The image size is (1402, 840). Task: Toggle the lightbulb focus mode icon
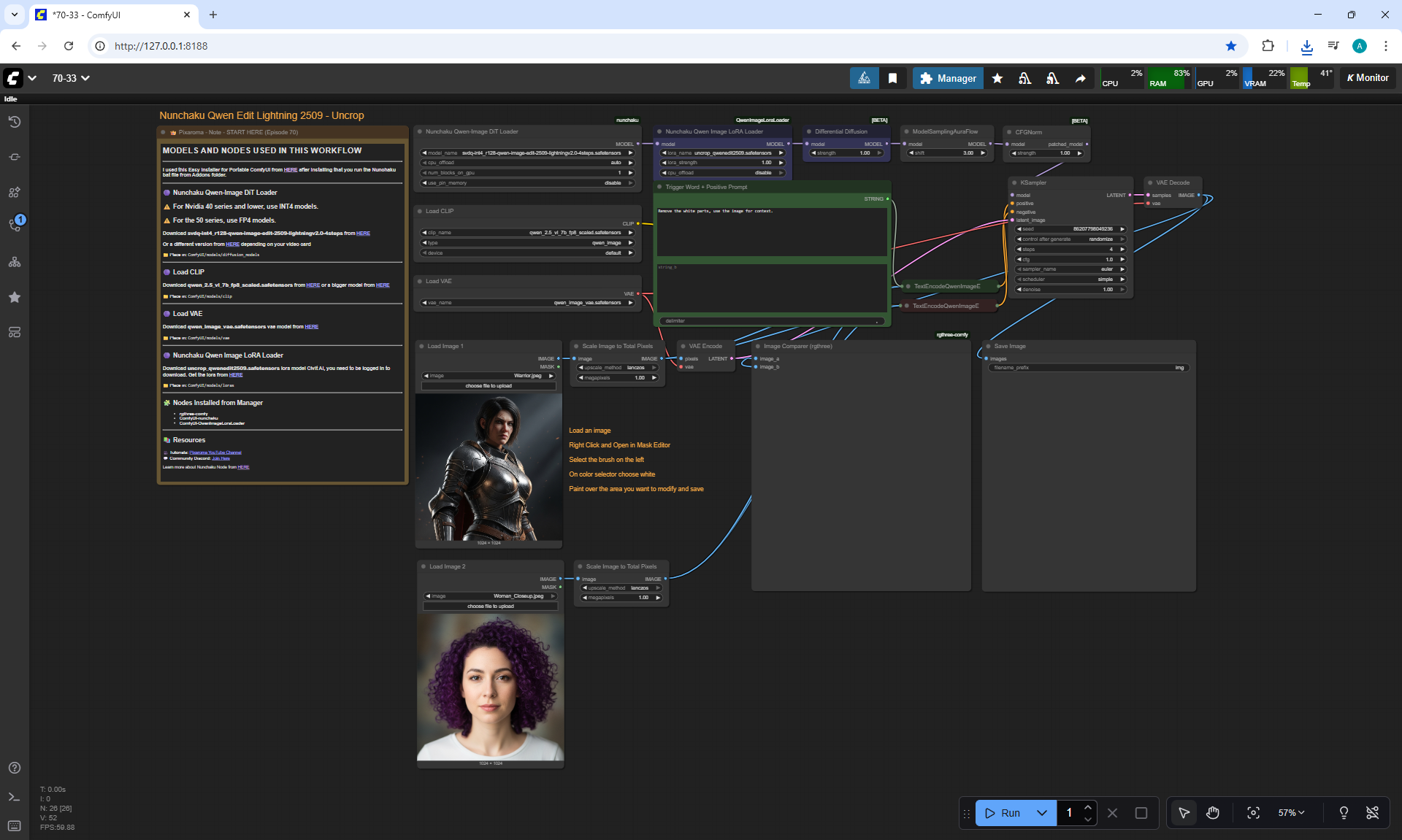point(1344,813)
